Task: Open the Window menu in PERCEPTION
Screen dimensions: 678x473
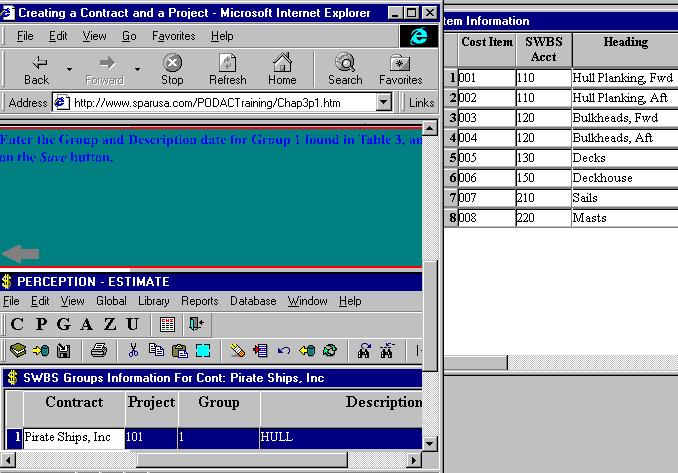Action: (307, 301)
